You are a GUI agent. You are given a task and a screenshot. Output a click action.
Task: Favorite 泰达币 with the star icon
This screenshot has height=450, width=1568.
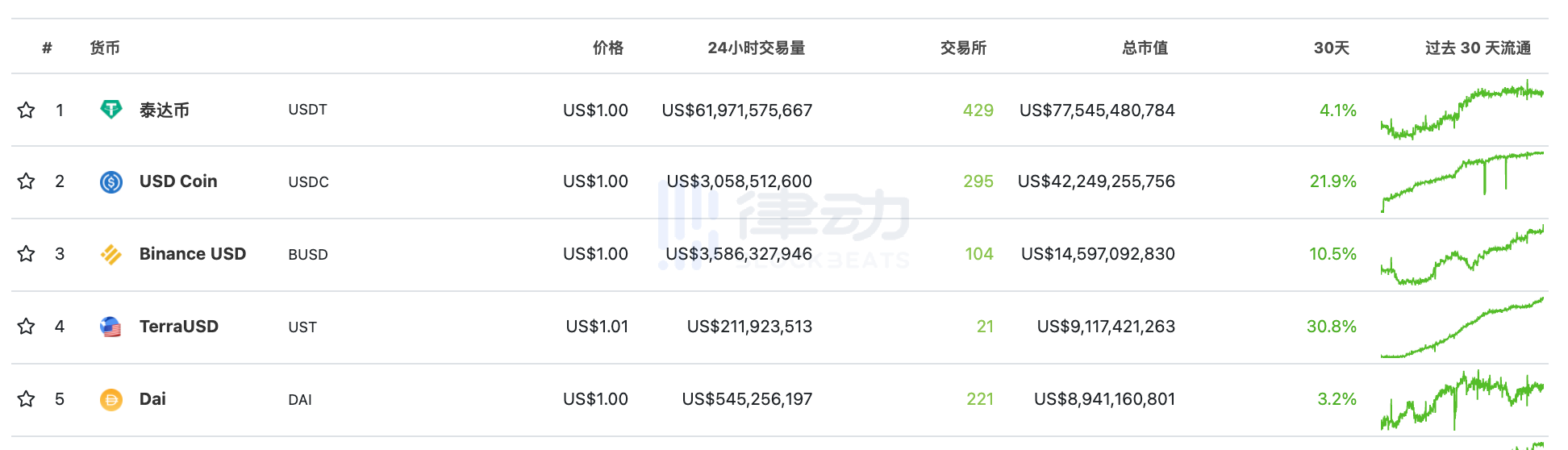tap(27, 110)
